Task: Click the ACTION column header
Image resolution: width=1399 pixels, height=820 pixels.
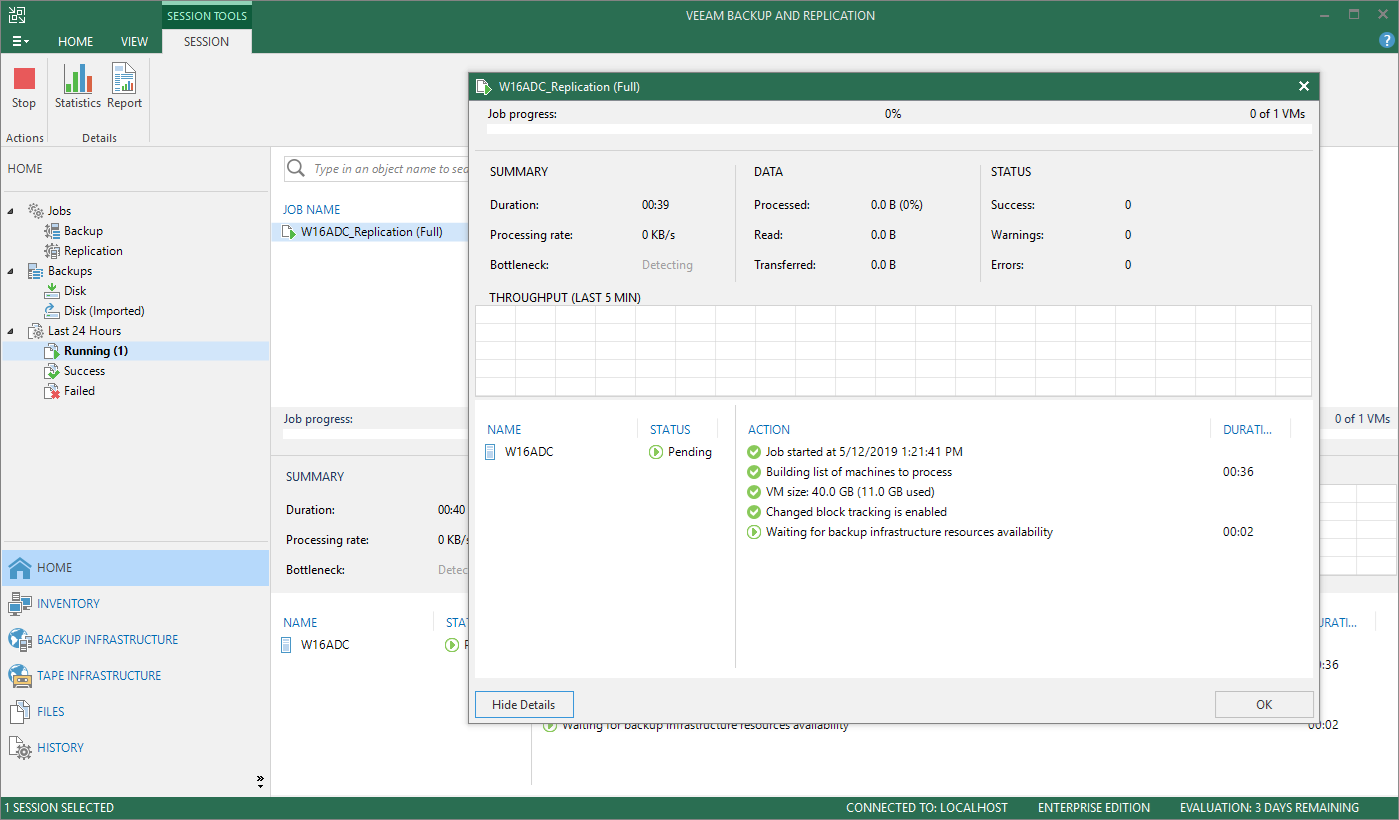Action: click(x=769, y=430)
